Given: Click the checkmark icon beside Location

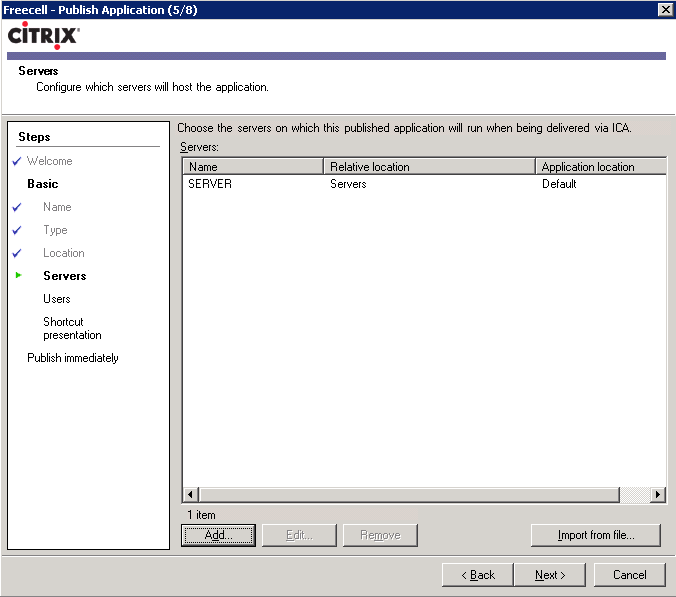Looking at the screenshot, I should [x=17, y=253].
